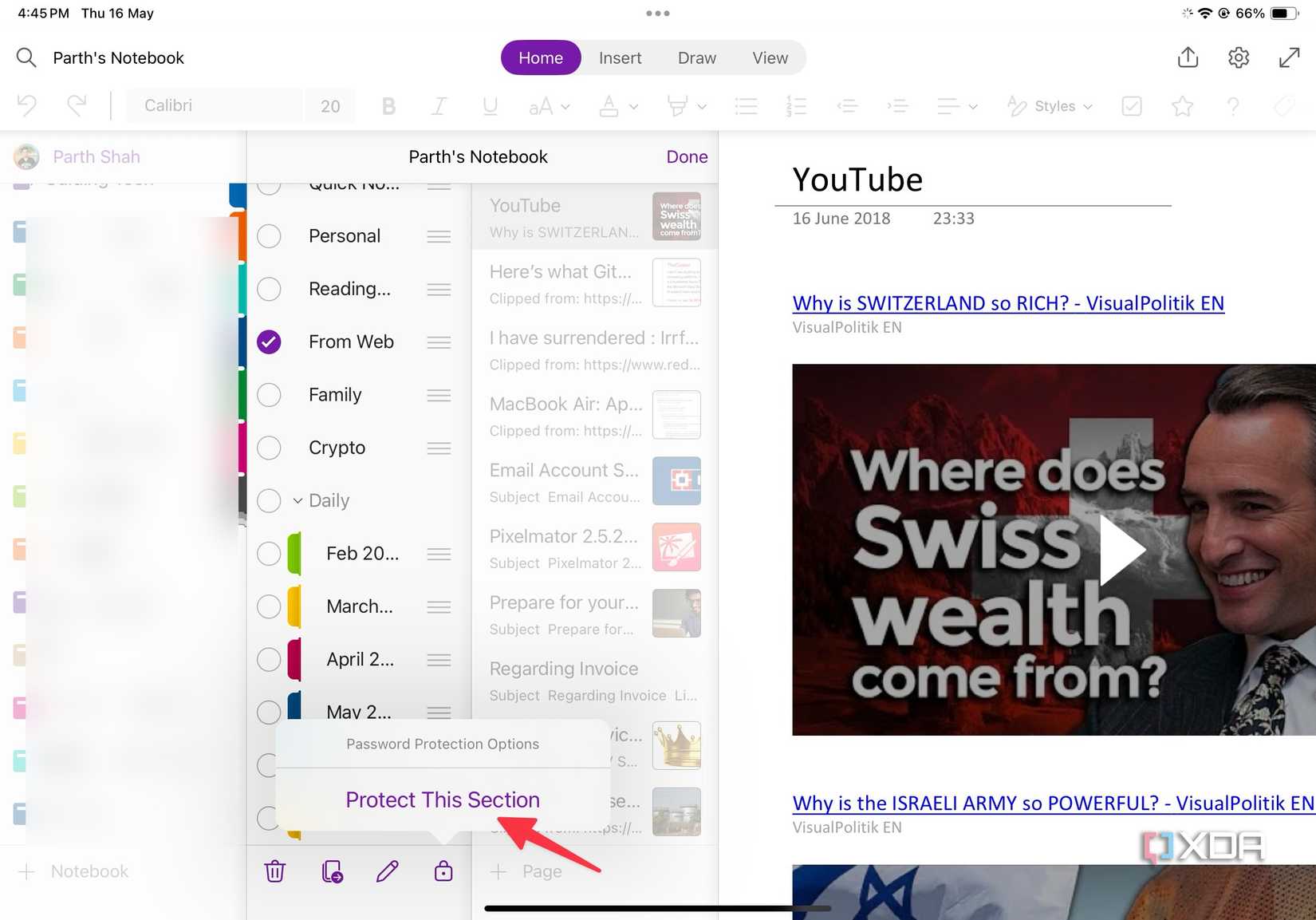Screen dimensions: 1316x920
Task: Apply underline formatting
Action: (x=490, y=106)
